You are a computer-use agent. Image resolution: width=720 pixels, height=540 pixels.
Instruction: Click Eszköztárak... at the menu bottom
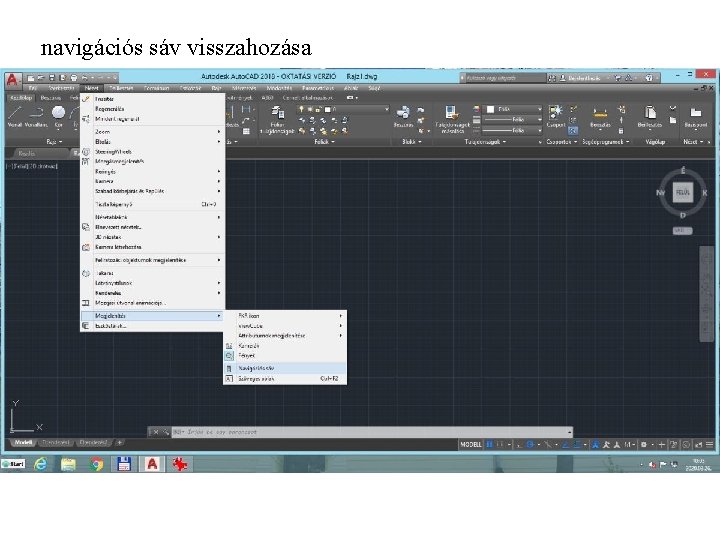(153, 326)
